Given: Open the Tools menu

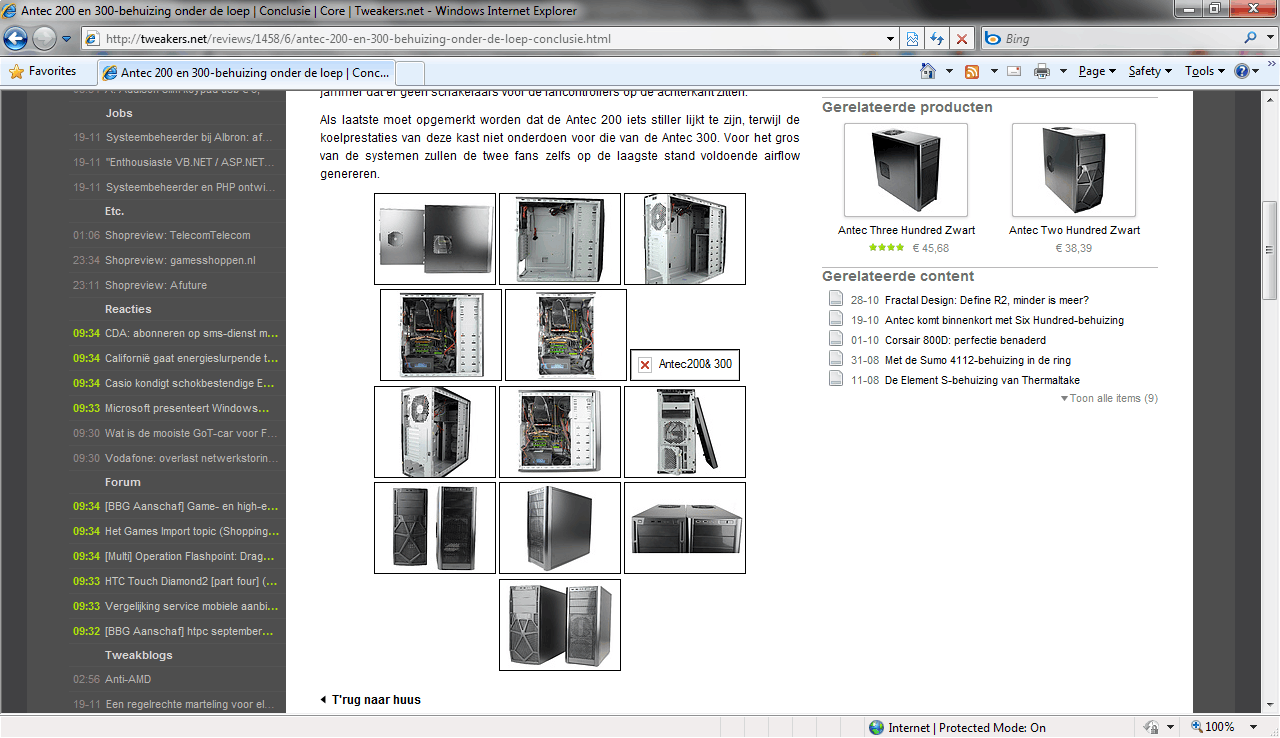Looking at the screenshot, I should click(1205, 71).
